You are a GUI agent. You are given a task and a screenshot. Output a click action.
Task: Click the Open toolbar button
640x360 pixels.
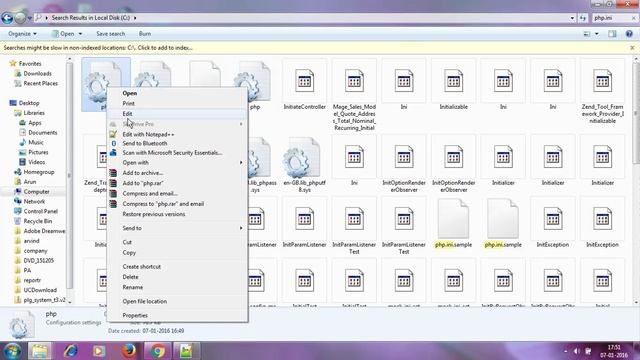click(62, 34)
